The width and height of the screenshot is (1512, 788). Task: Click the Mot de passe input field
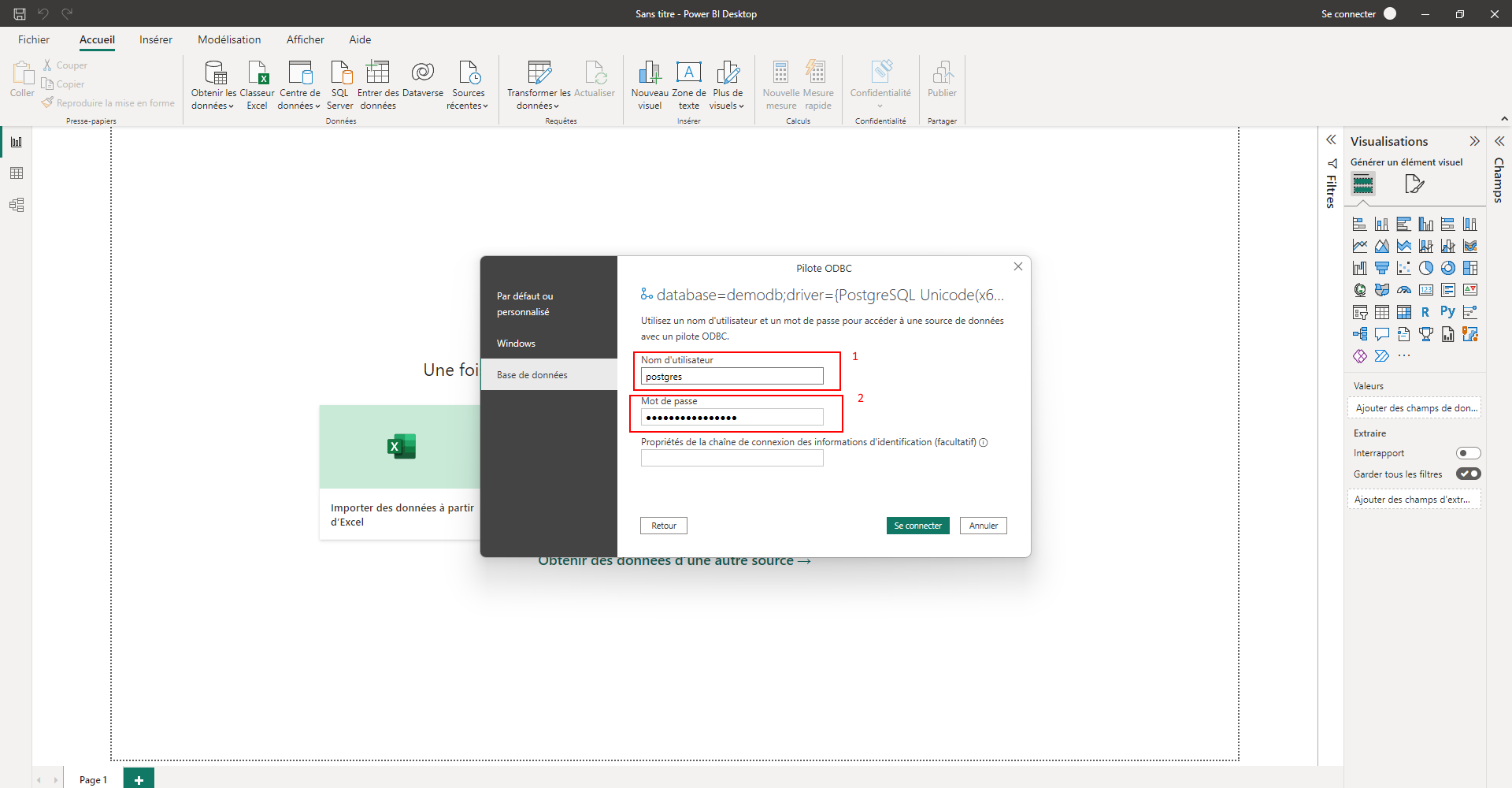(732, 418)
